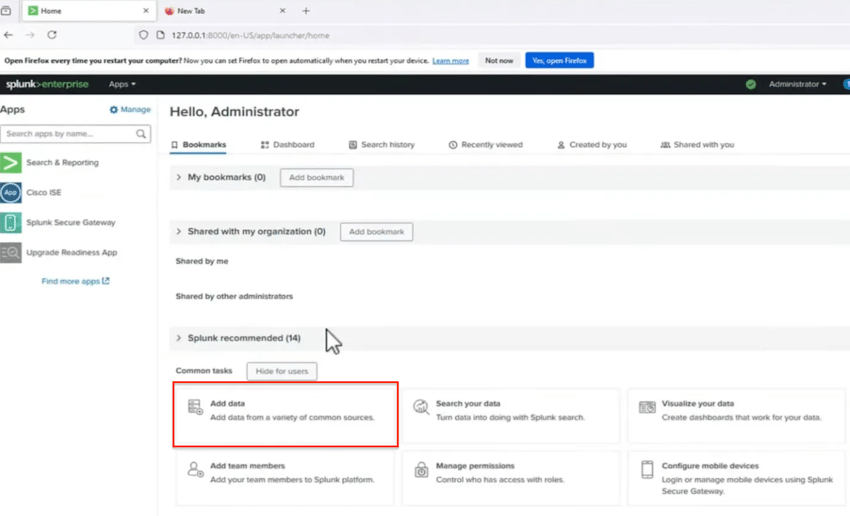The image size is (850, 516).
Task: Click the Search your data card icon
Action: coord(421,407)
